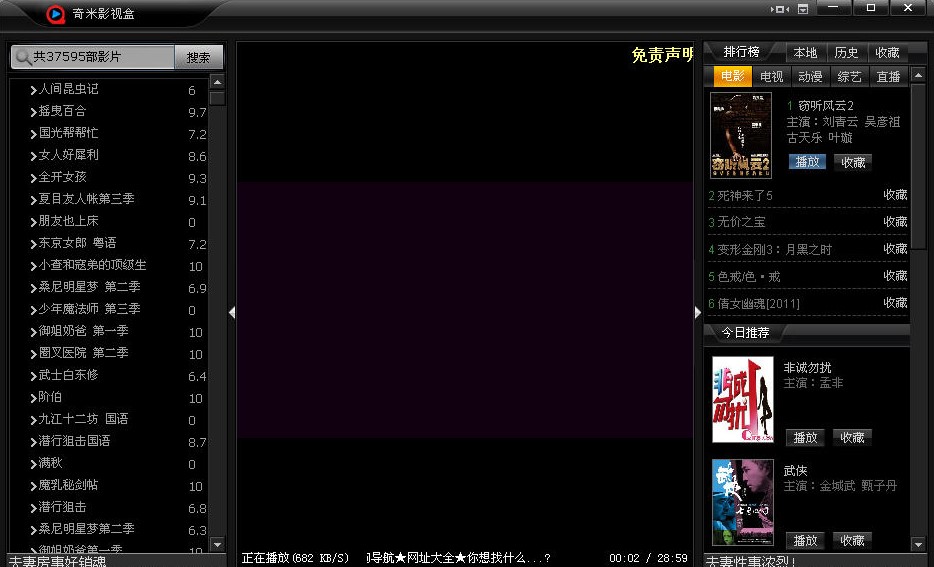This screenshot has height=567, width=934.
Task: Click the magnifier icon in search box
Action: click(x=22, y=58)
